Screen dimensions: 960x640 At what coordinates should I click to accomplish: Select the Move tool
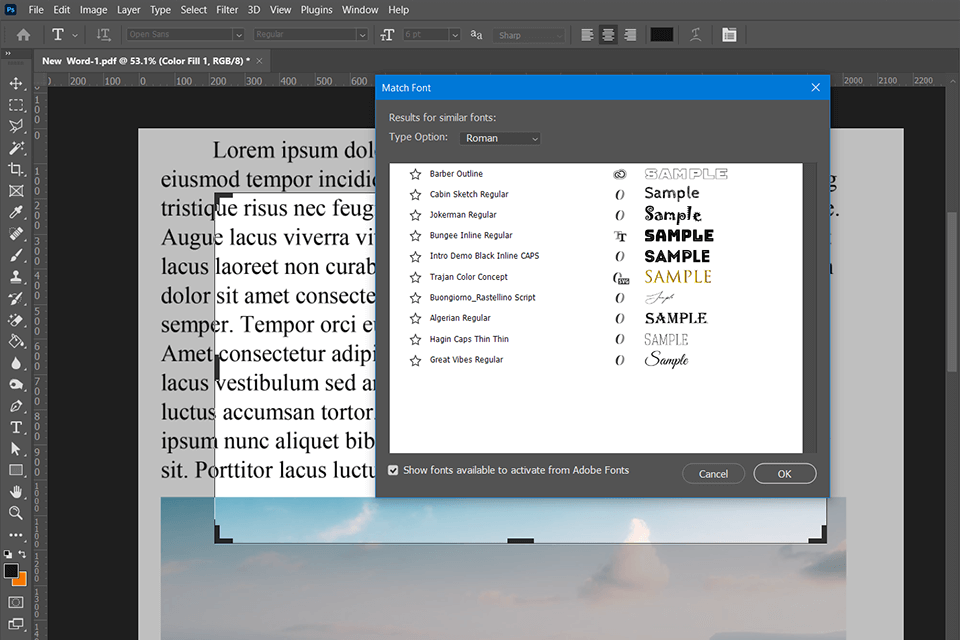point(16,83)
